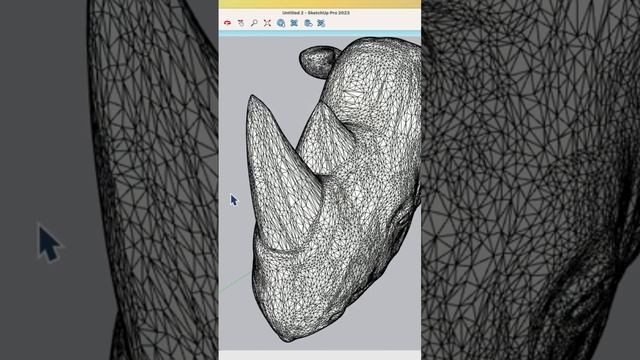This screenshot has width=640, height=360.
Task: Select the Pan hand tool
Action: click(x=241, y=23)
